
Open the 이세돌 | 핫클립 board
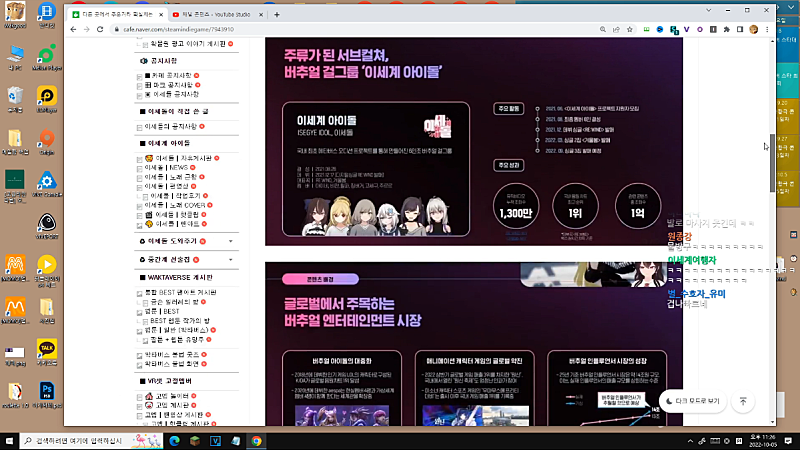click(176, 215)
